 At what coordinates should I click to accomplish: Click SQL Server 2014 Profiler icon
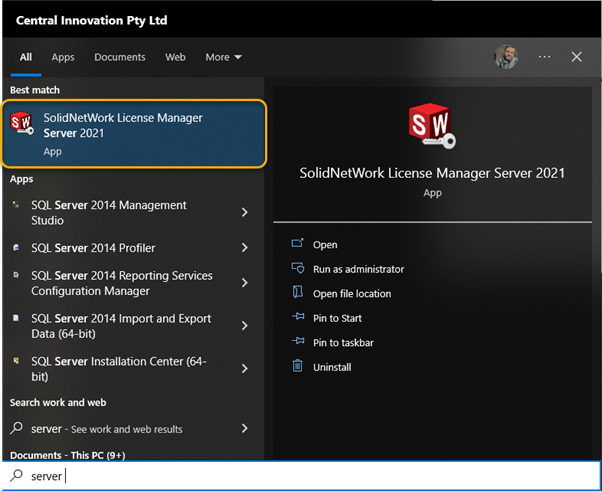point(16,248)
